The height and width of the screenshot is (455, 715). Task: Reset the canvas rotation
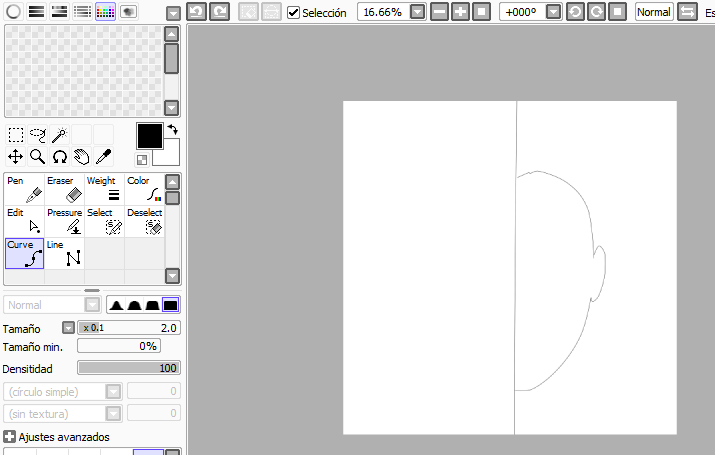coord(617,12)
